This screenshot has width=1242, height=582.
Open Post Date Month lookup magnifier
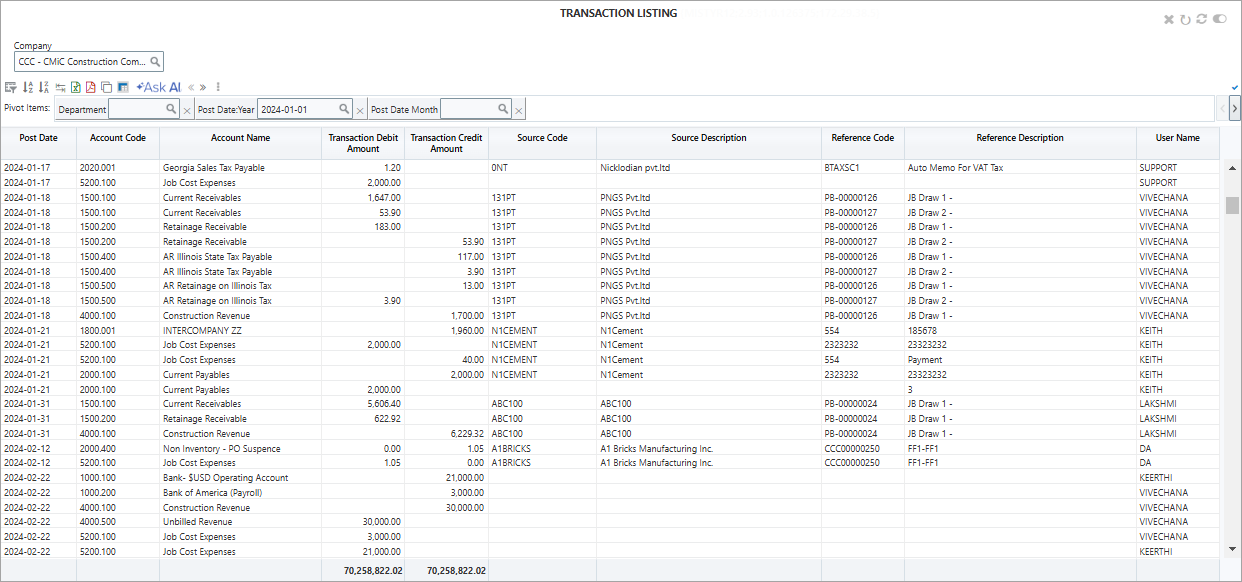pyautogui.click(x=503, y=108)
